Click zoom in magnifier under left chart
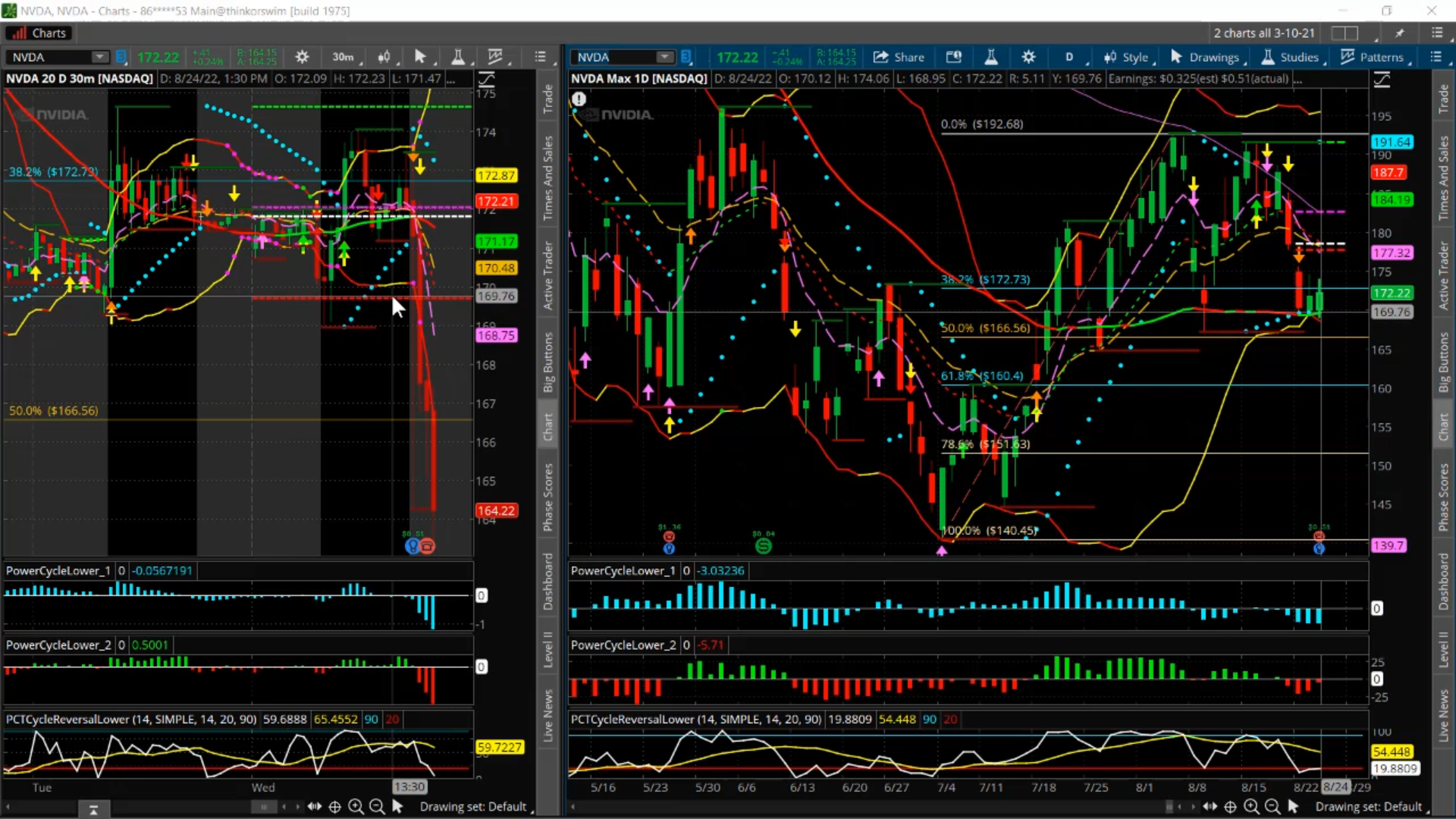The height and width of the screenshot is (819, 1456). [355, 807]
